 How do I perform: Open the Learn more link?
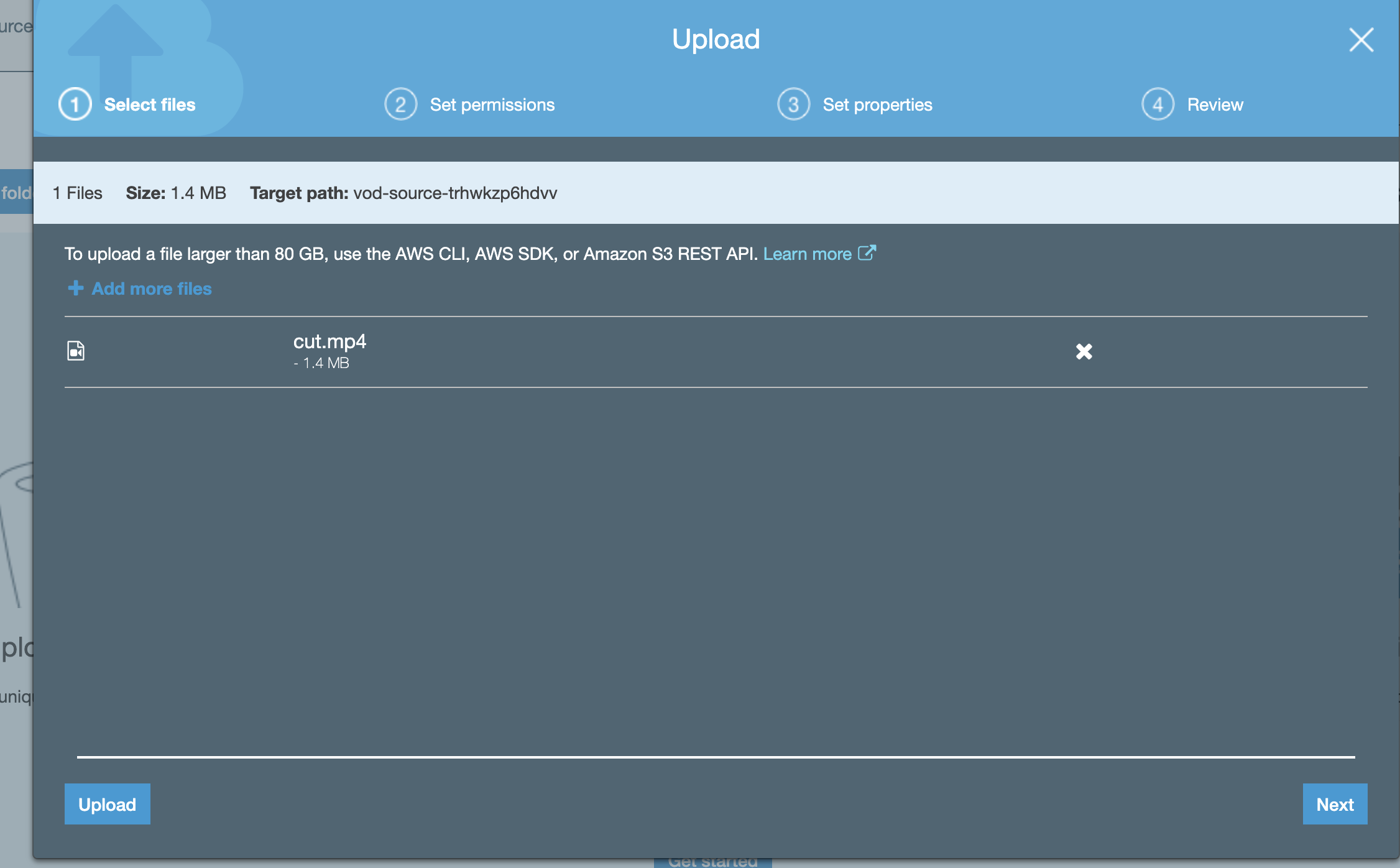coord(807,254)
